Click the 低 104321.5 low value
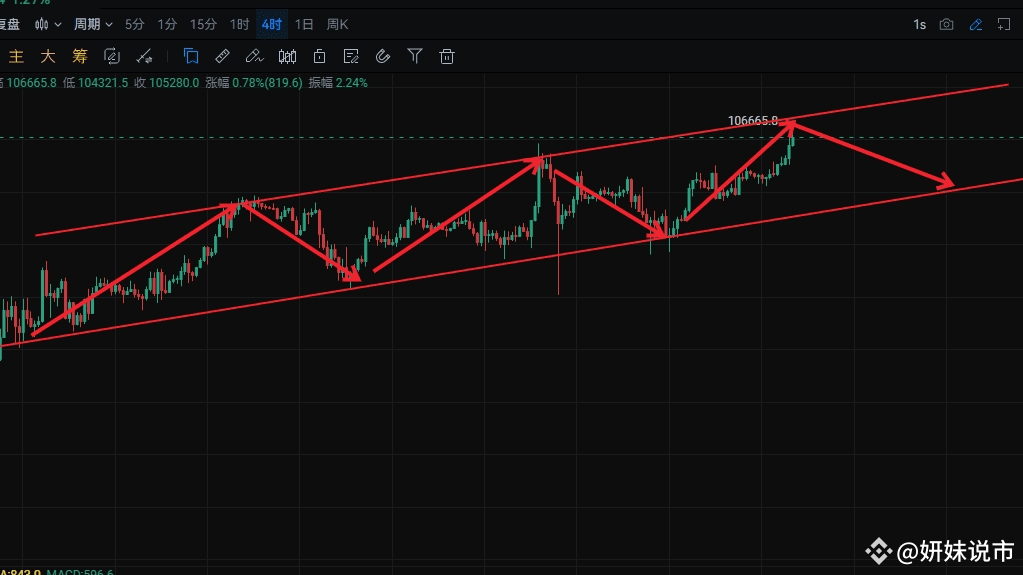Screen dimensions: 1023x575 (95, 83)
